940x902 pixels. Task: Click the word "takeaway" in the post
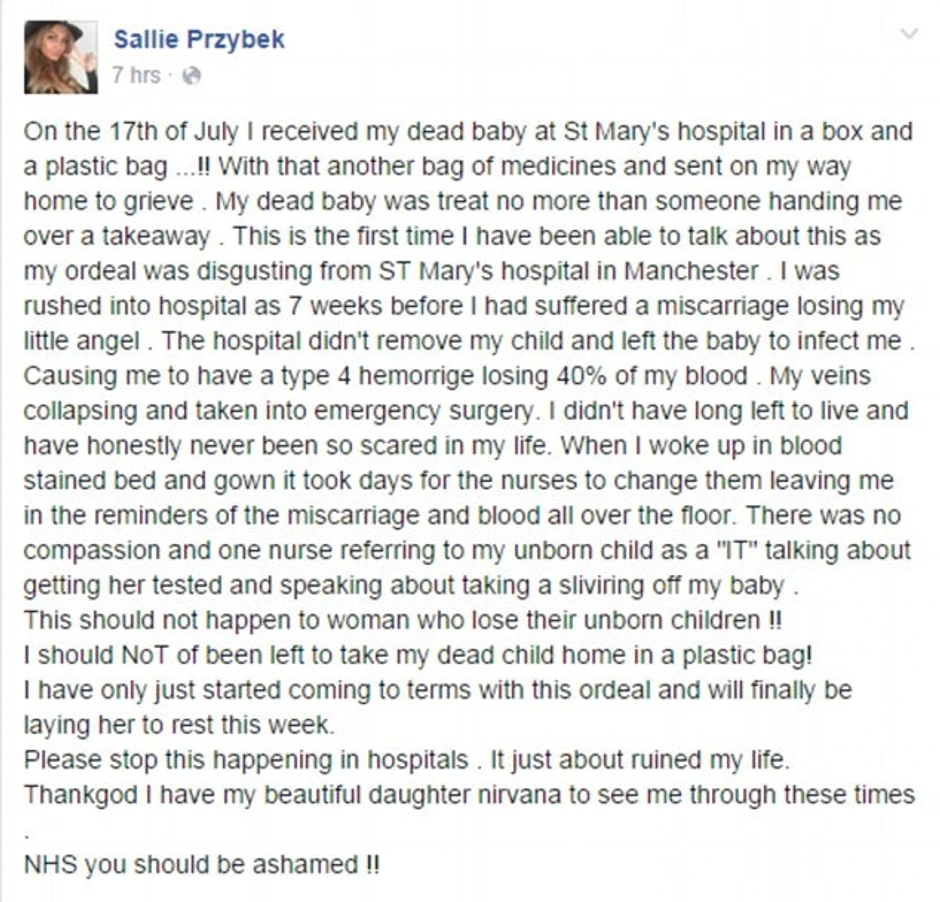point(157,237)
